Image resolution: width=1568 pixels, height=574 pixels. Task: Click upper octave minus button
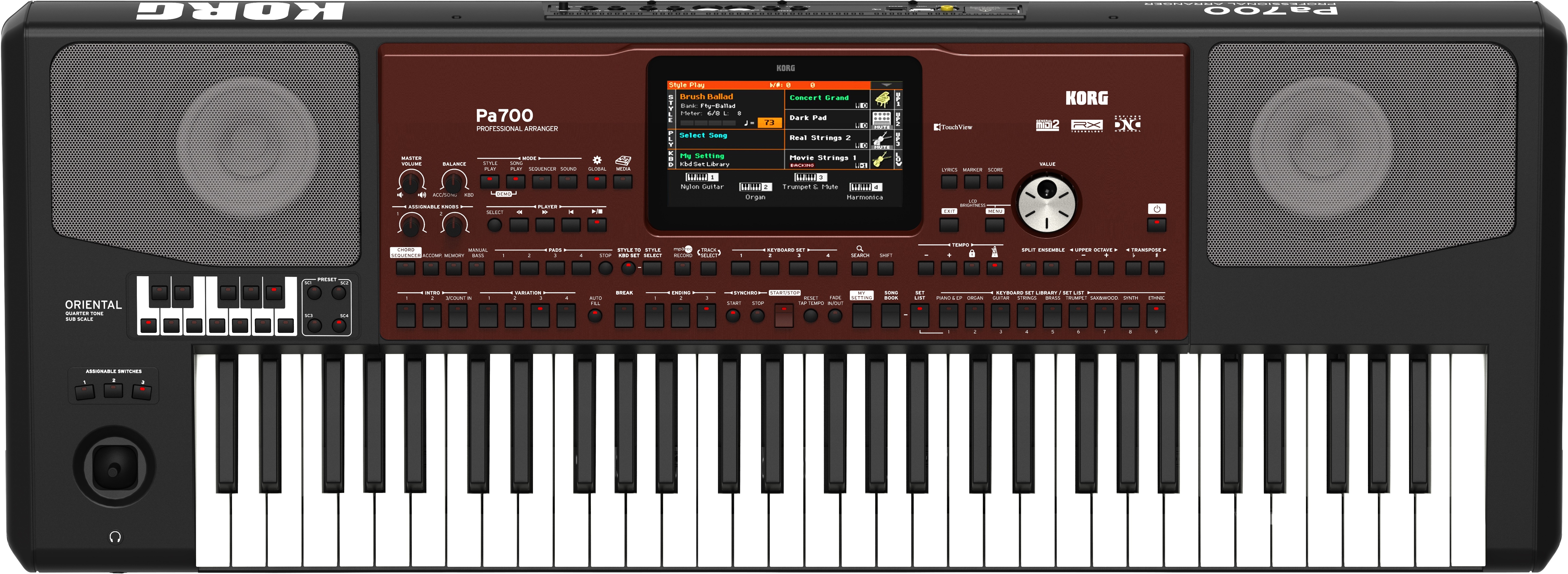[1083, 268]
